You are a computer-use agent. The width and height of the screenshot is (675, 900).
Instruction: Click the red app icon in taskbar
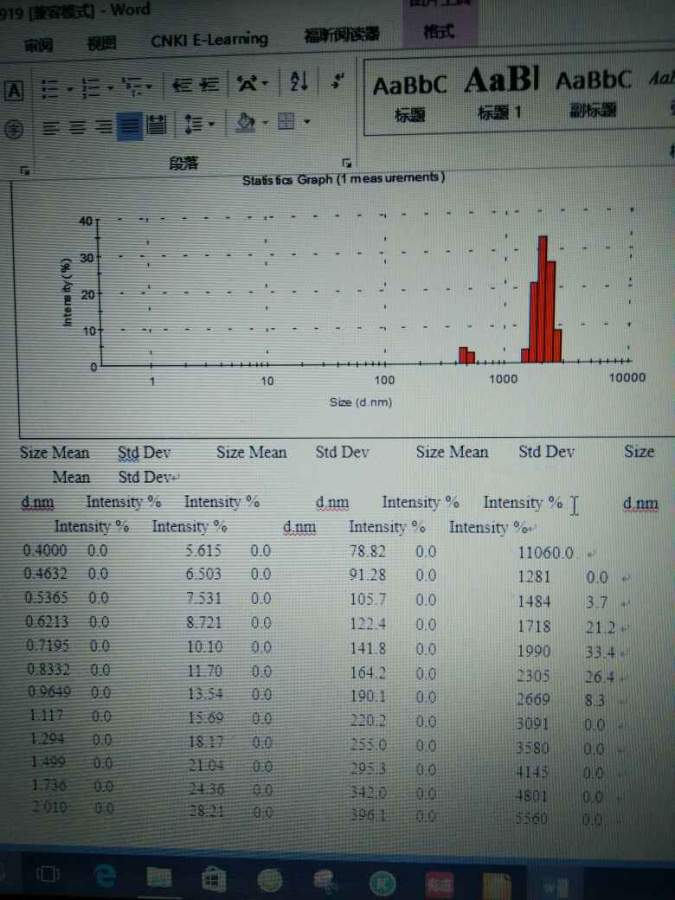tap(439, 884)
